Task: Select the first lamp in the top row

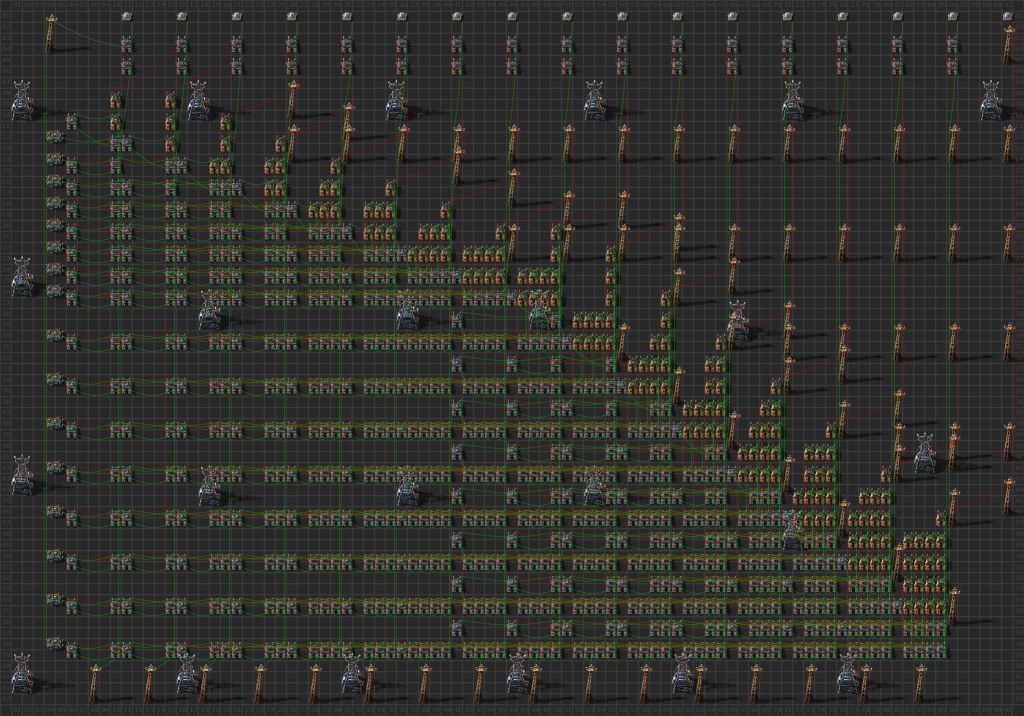Action: 126,17
